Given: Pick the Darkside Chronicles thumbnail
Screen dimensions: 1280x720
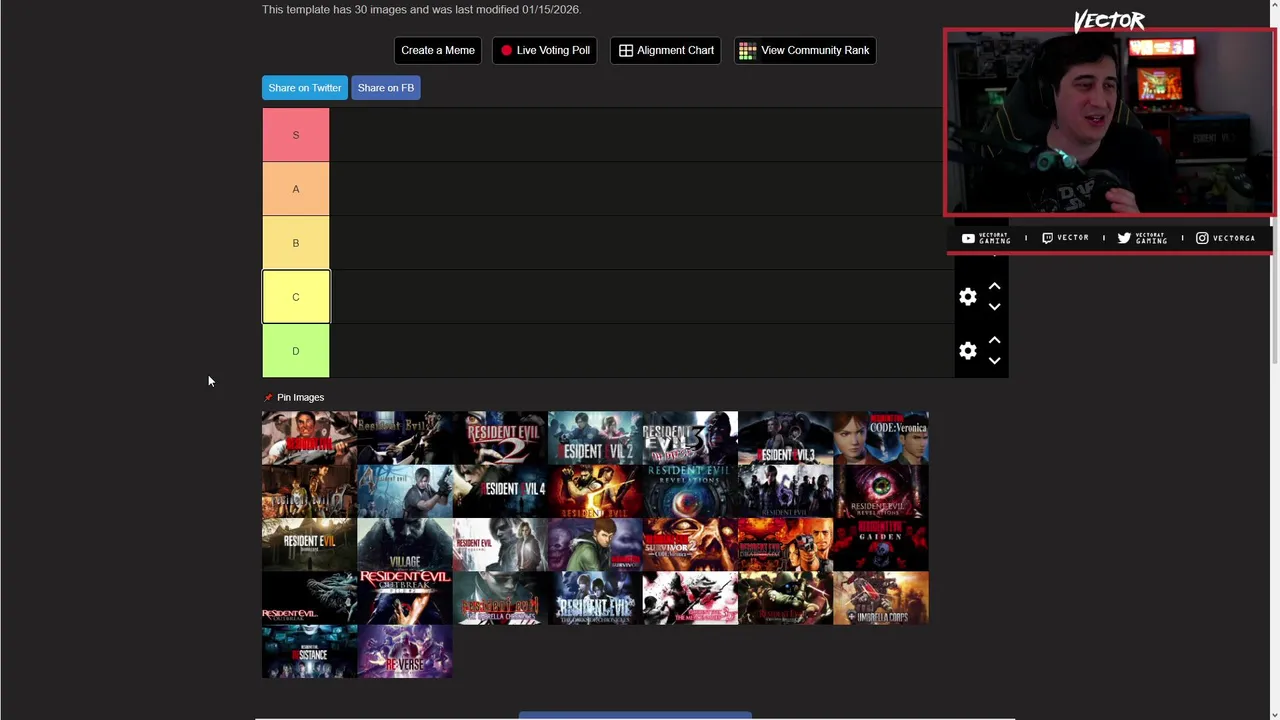Looking at the screenshot, I should click(595, 598).
